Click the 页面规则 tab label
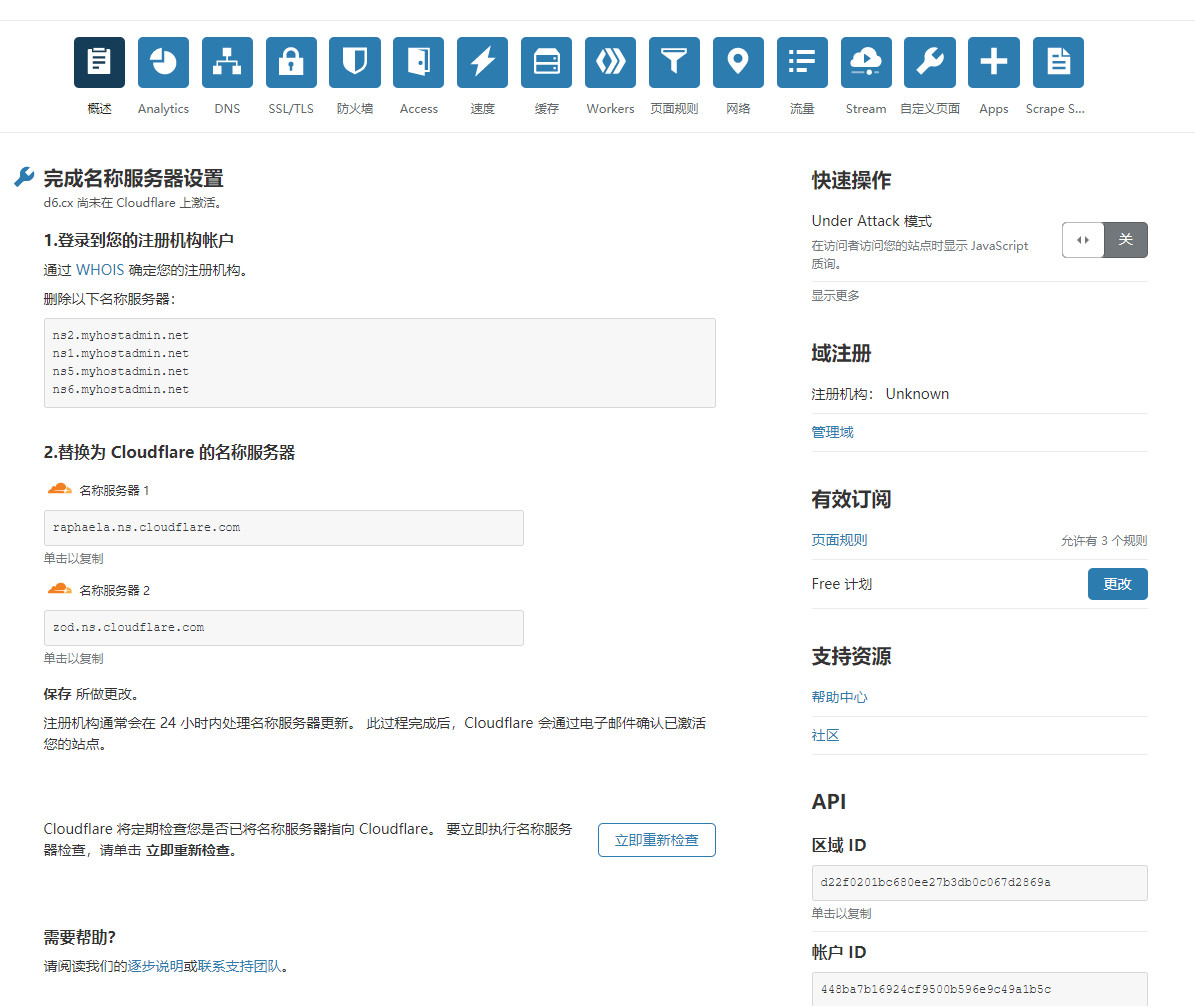1195x1006 pixels. tap(674, 109)
